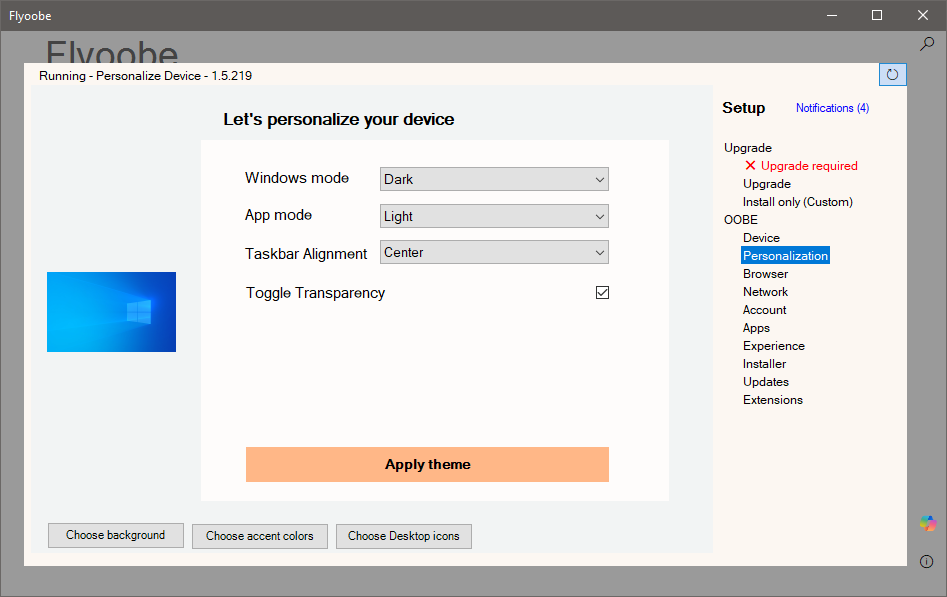Select the Personalization item
The image size is (947, 597).
click(785, 256)
